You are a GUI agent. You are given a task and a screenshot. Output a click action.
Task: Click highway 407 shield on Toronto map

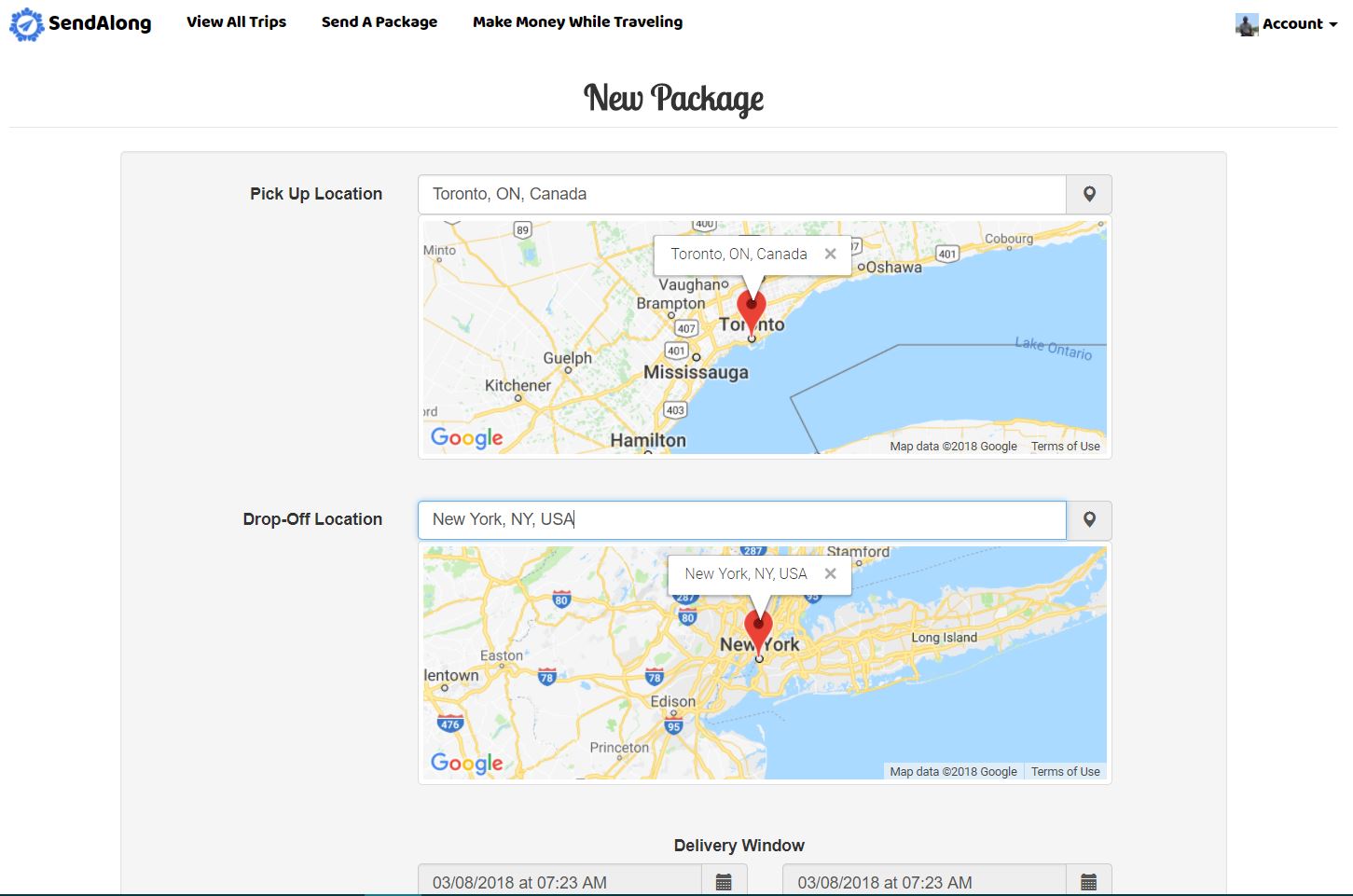[686, 328]
